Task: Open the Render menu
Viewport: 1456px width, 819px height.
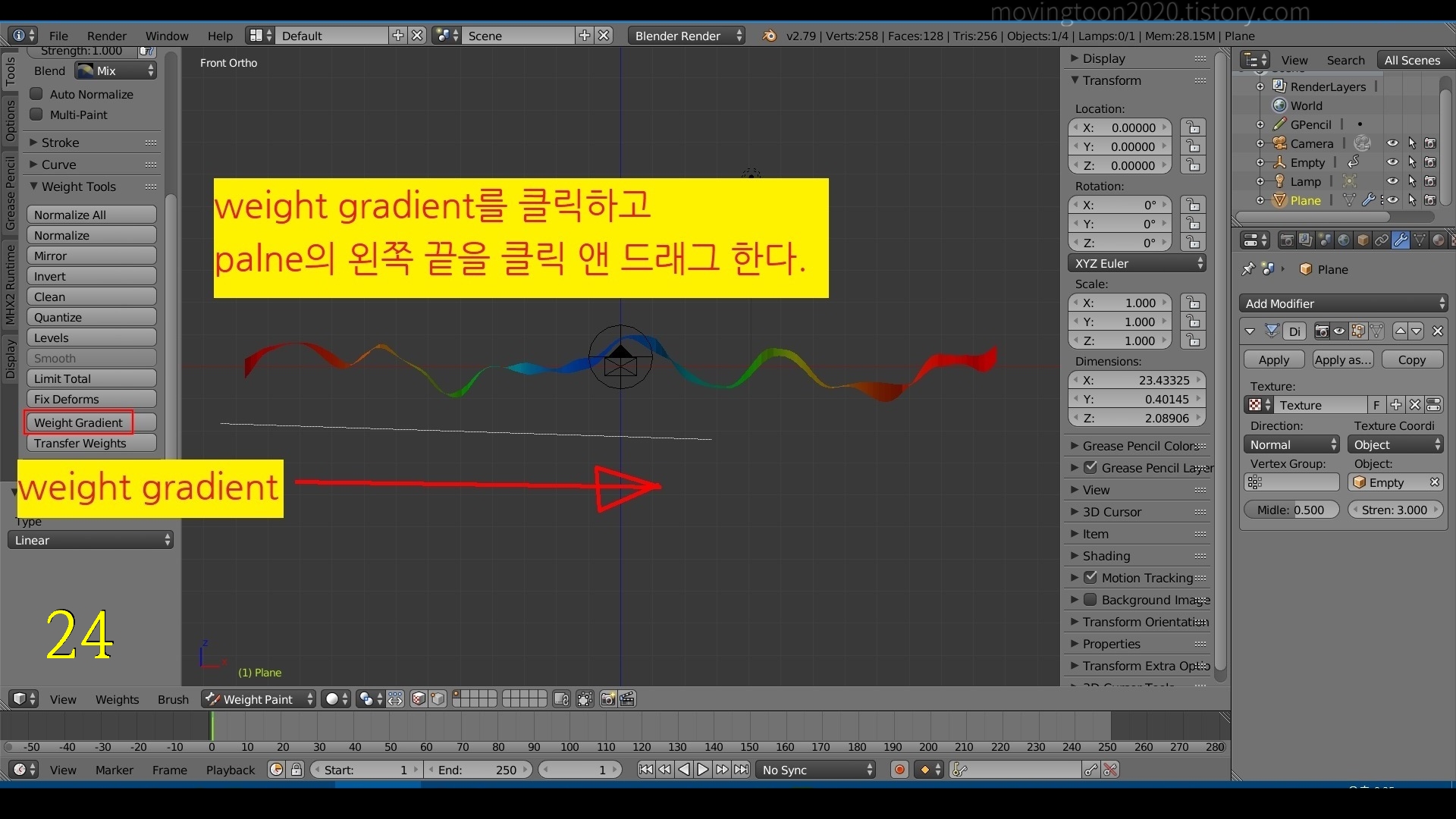Action: pyautogui.click(x=107, y=36)
